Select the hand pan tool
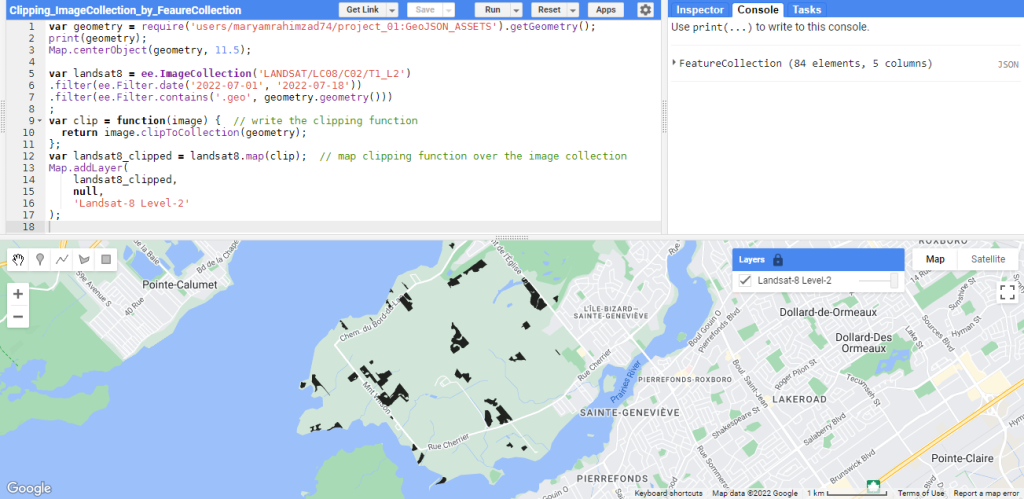 [x=18, y=260]
